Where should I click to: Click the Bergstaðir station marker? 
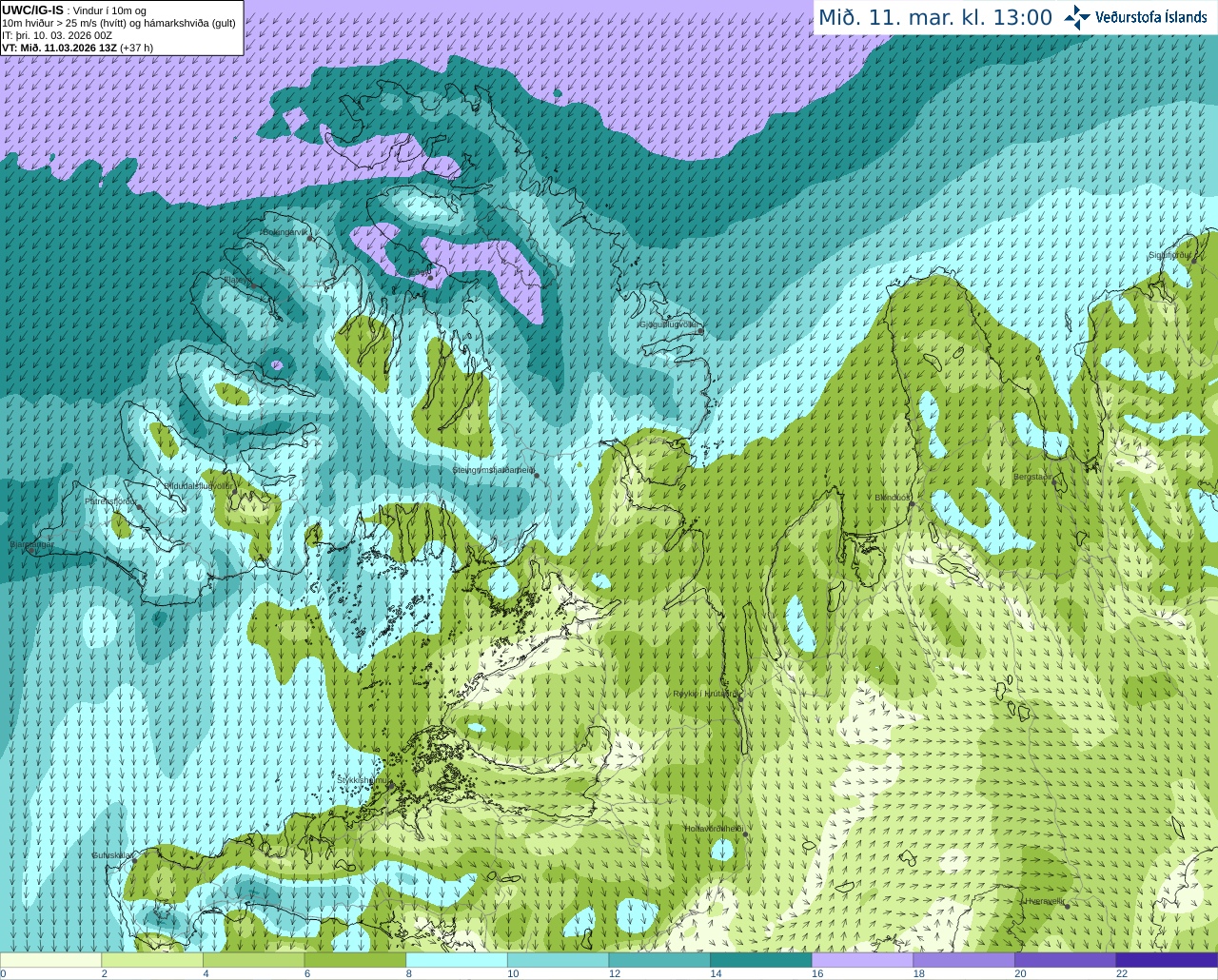[1055, 482]
